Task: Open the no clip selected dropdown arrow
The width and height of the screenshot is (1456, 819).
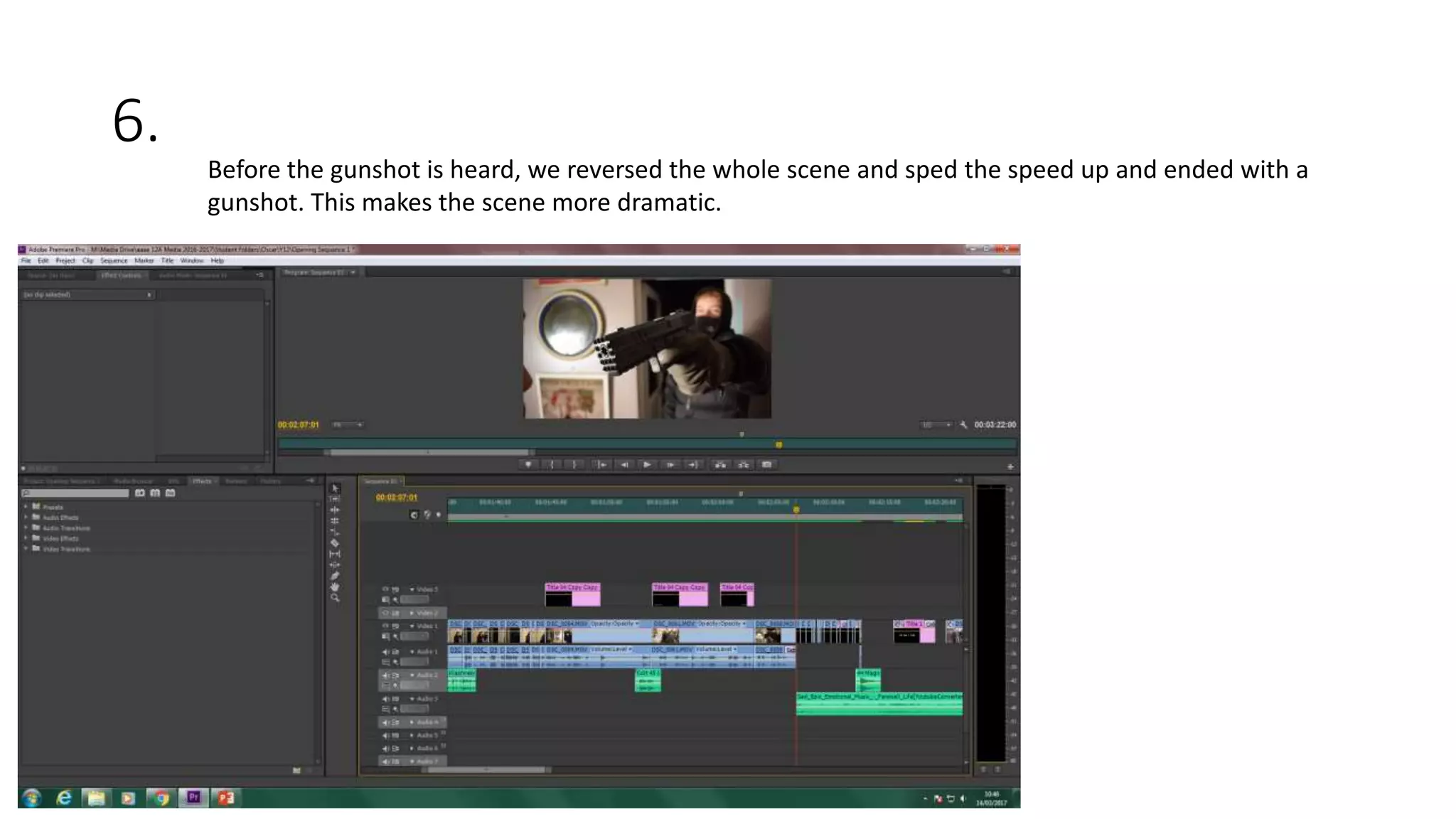Action: 149,294
